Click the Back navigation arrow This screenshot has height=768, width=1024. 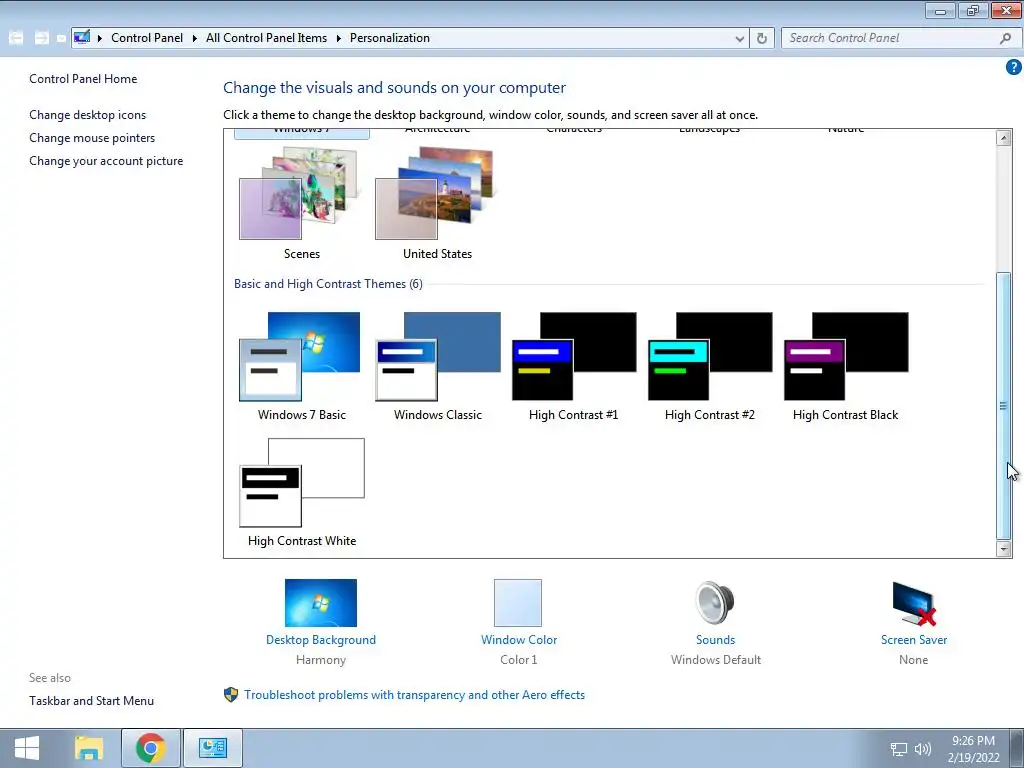pos(16,38)
